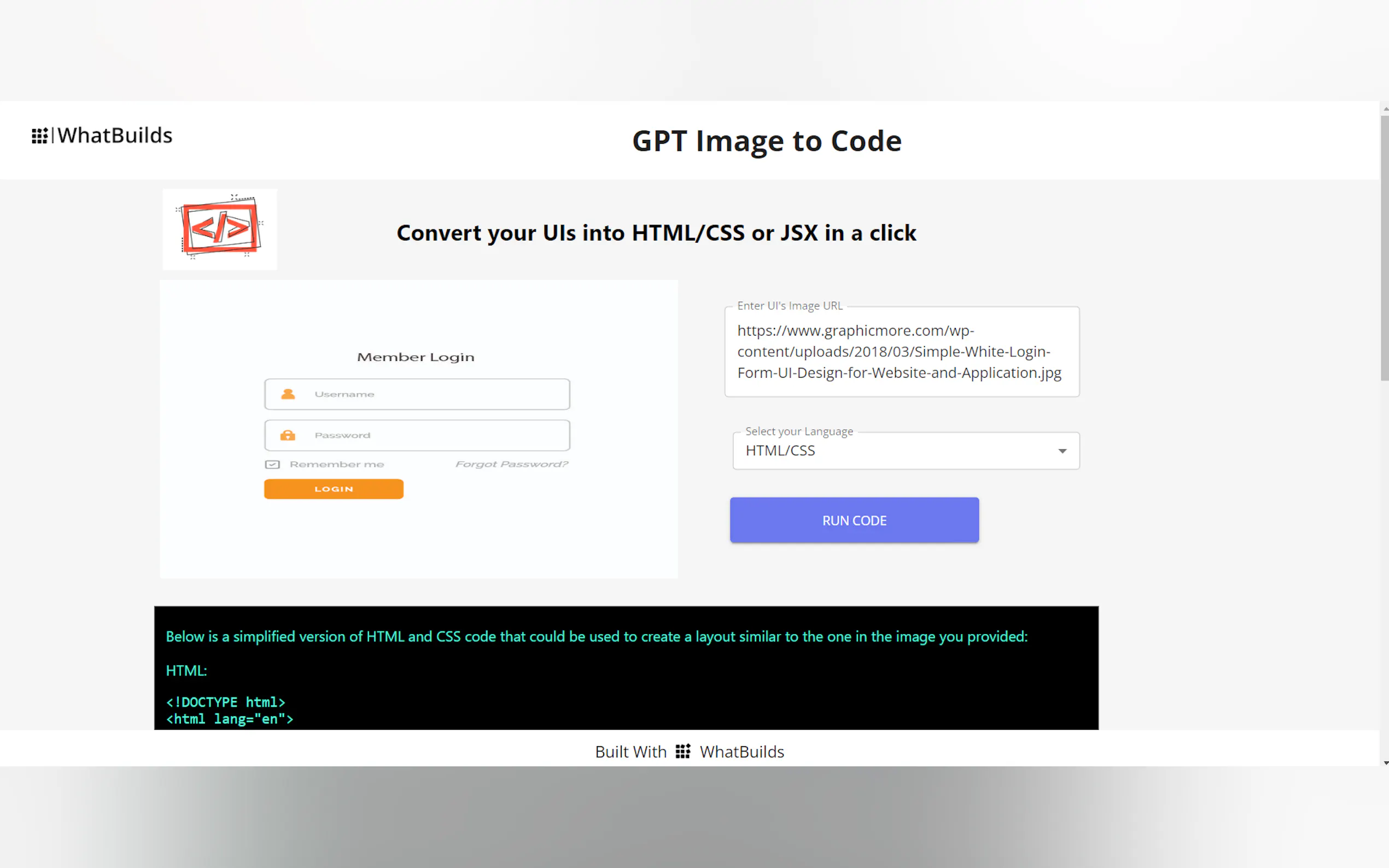The height and width of the screenshot is (868, 1389).
Task: Click the Forgot Password? link
Action: pyautogui.click(x=511, y=465)
